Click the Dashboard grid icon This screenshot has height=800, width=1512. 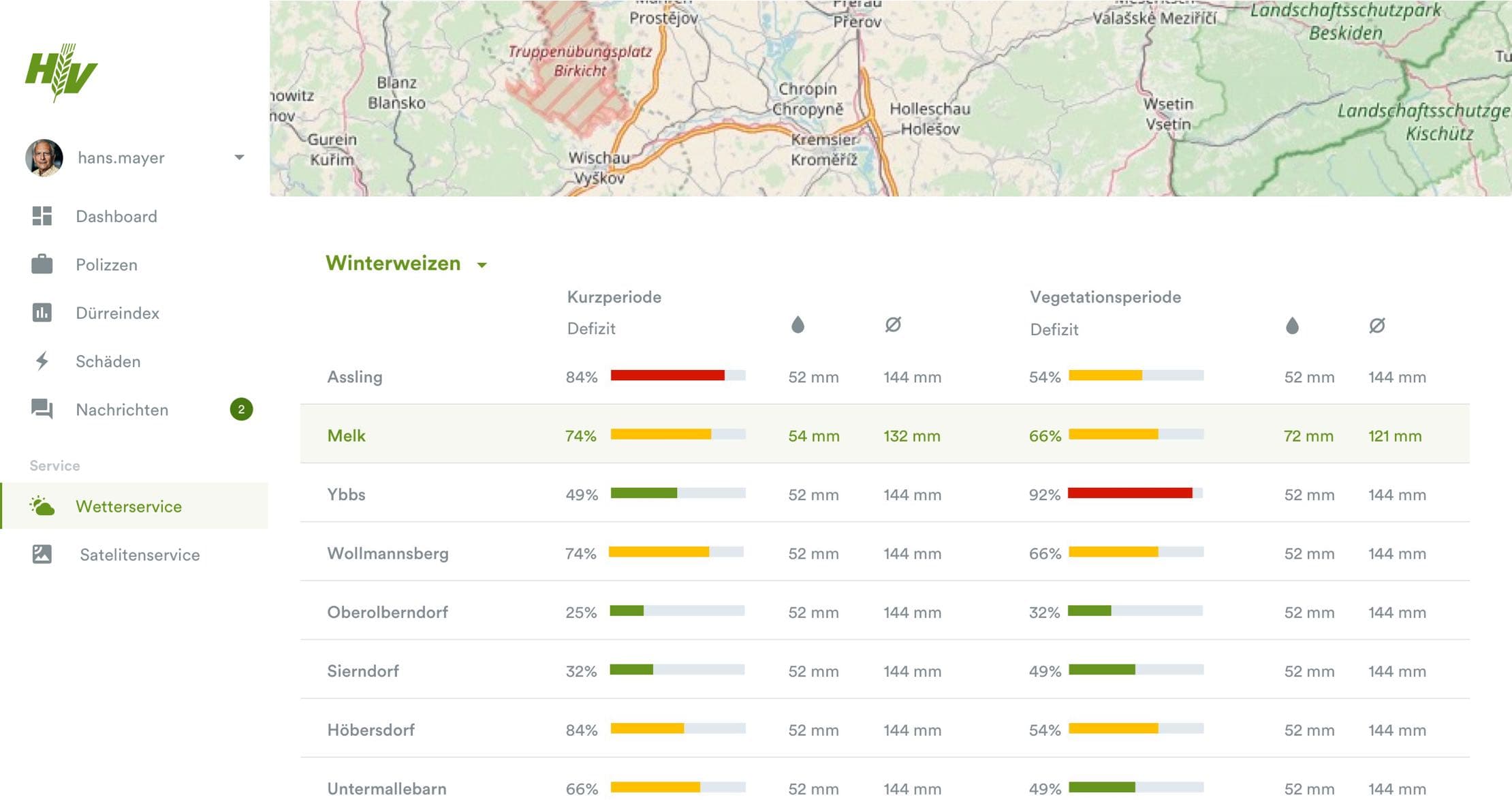click(42, 216)
